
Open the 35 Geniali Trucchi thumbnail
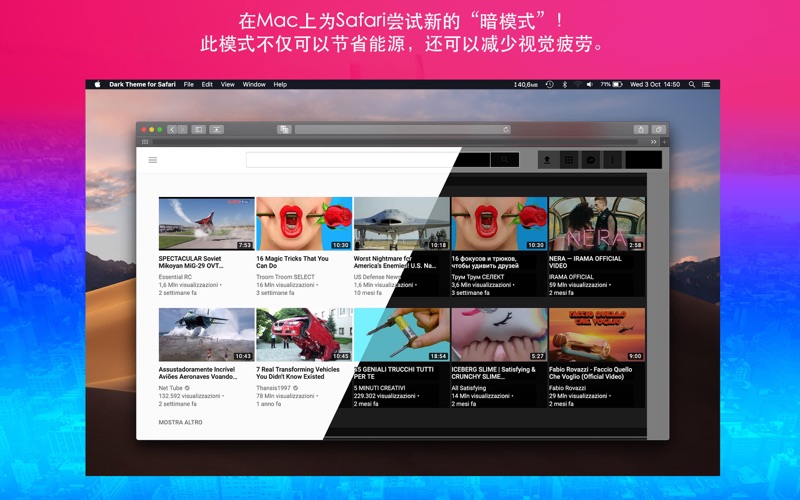(x=402, y=334)
